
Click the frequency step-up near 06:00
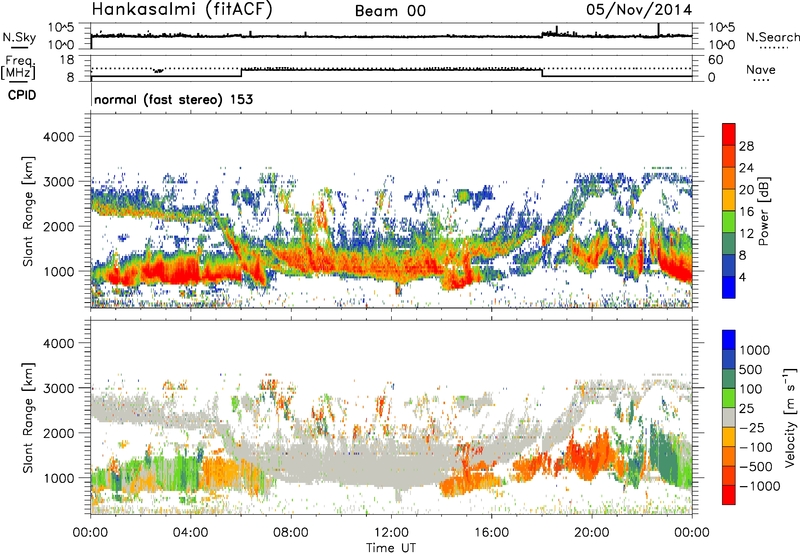click(x=241, y=72)
